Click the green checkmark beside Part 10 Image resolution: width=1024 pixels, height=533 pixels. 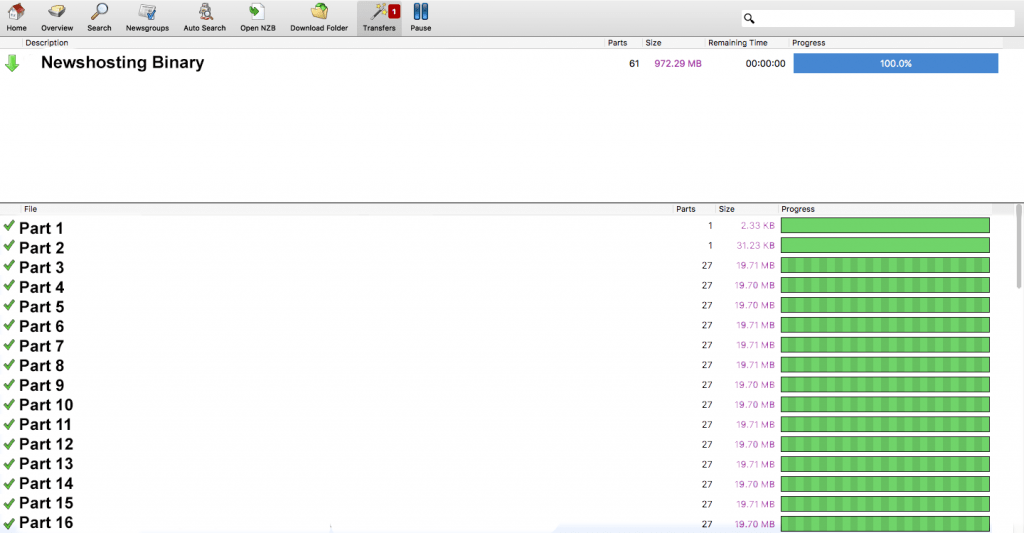coord(9,404)
